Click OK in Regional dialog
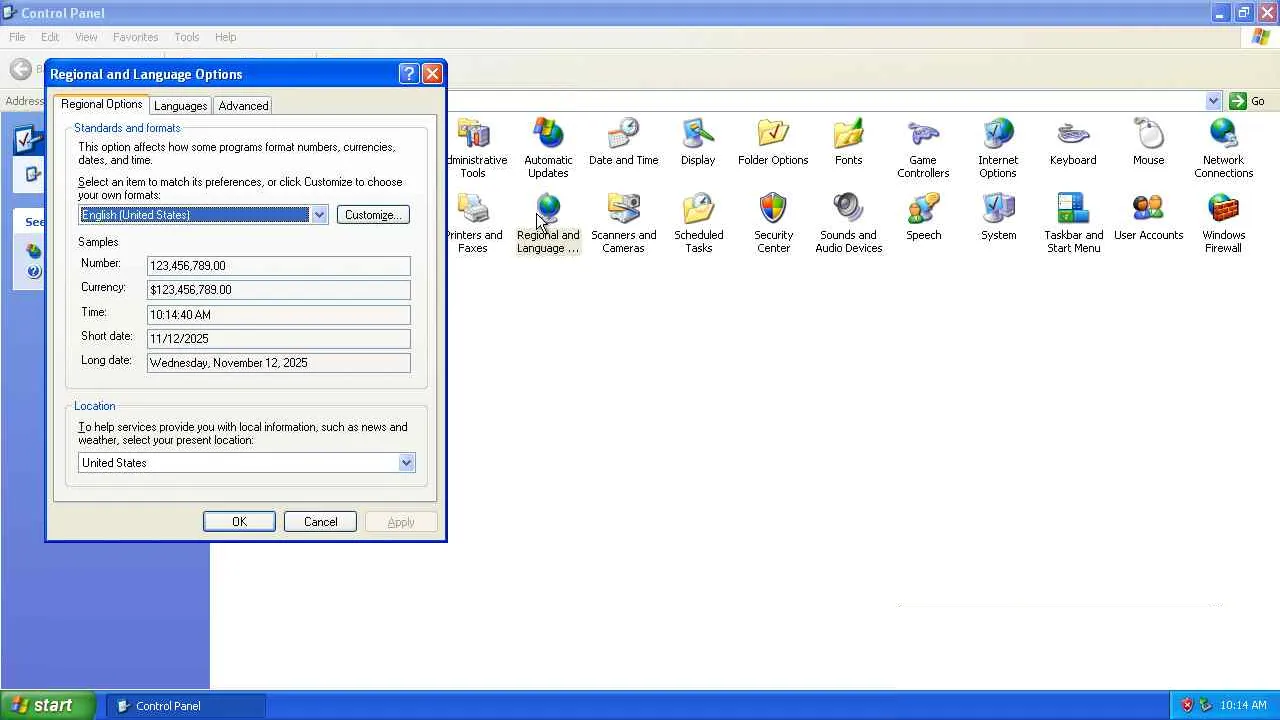This screenshot has width=1280, height=720. coord(239,522)
